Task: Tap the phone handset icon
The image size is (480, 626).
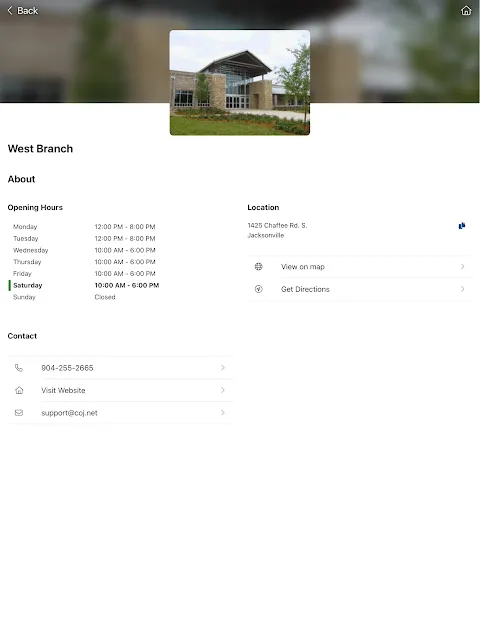Action: (x=19, y=368)
